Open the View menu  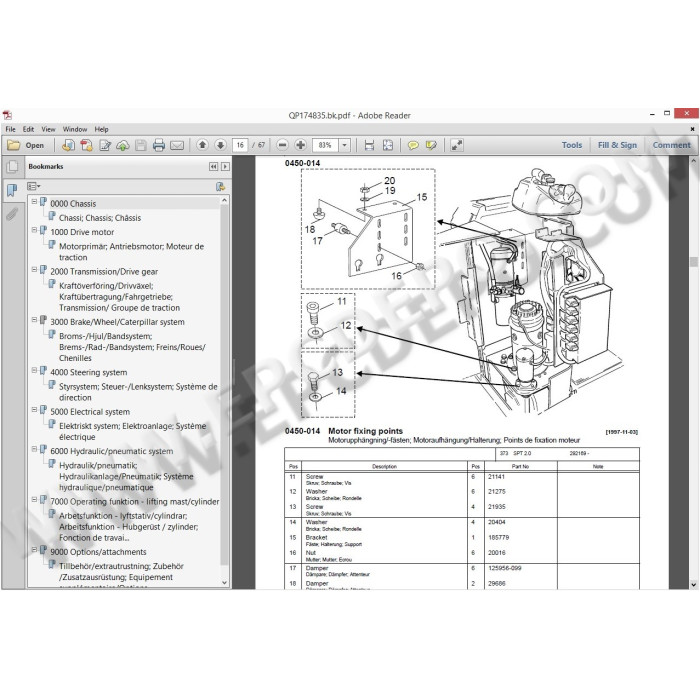48,129
